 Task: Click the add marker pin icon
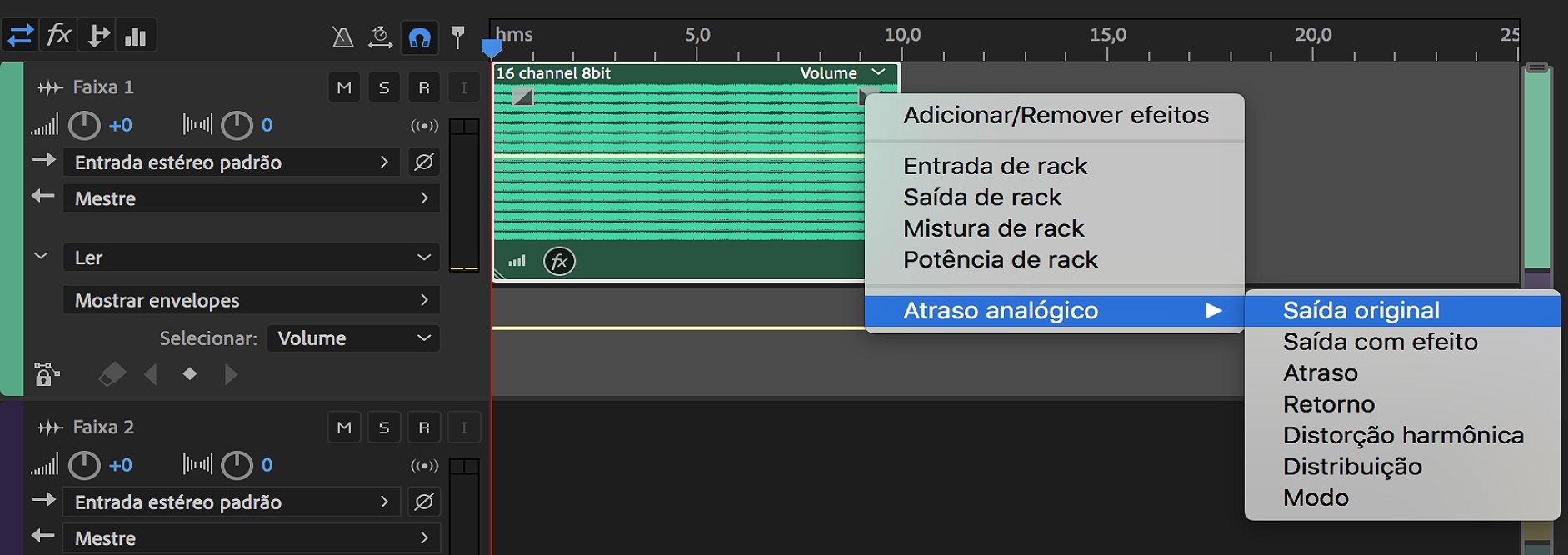457,37
